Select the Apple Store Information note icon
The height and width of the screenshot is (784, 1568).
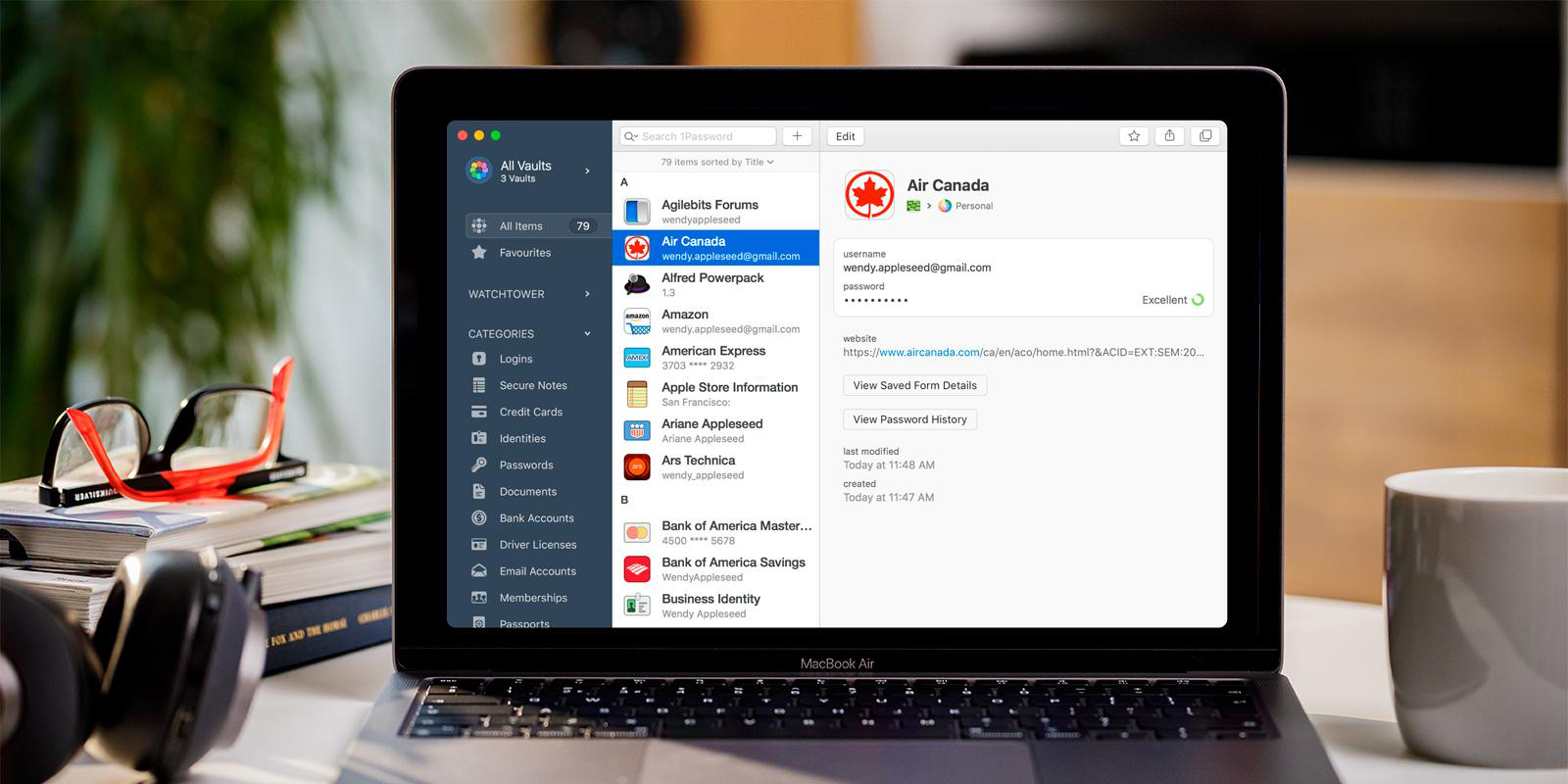637,394
